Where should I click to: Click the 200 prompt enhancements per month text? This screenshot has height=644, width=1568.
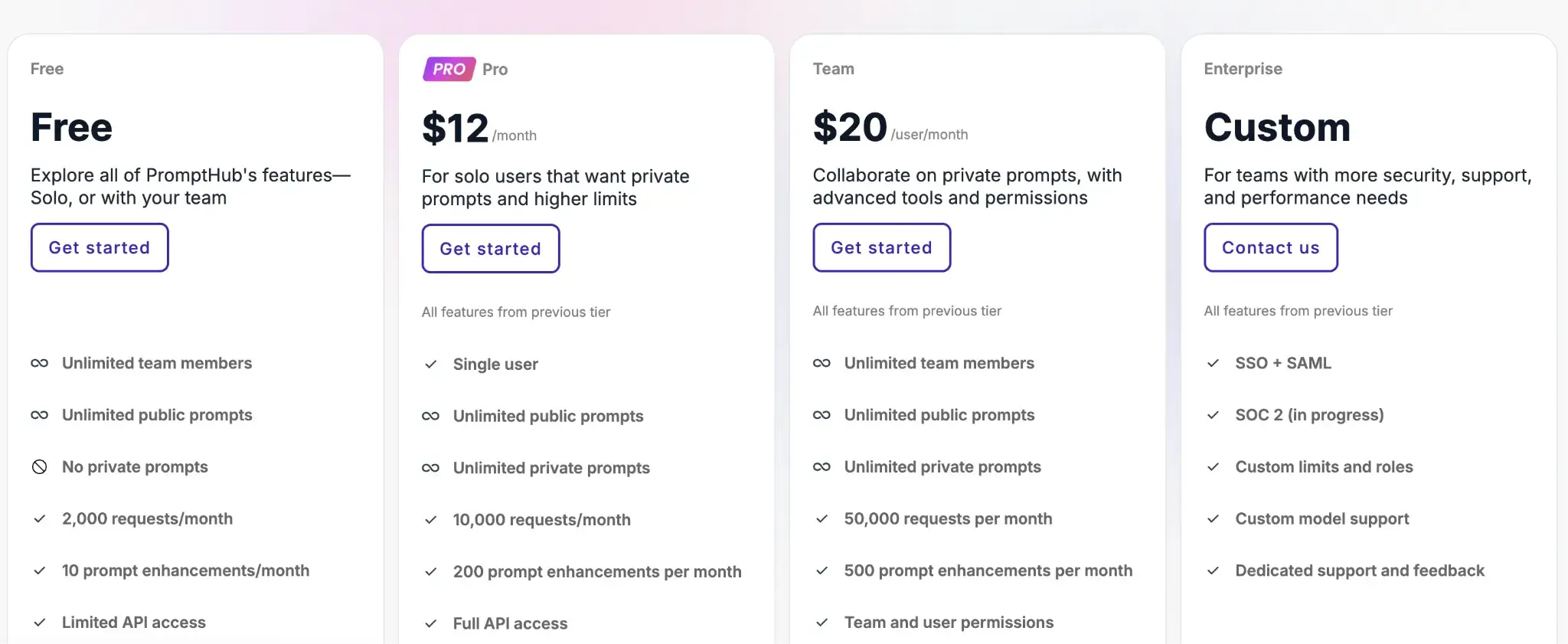[597, 572]
